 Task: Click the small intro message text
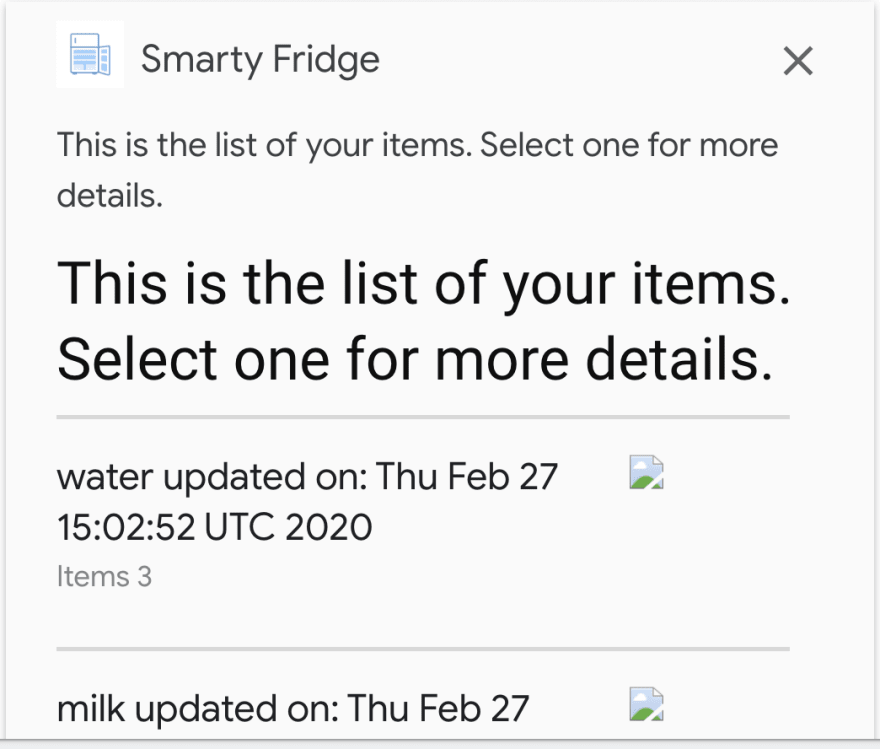point(418,170)
